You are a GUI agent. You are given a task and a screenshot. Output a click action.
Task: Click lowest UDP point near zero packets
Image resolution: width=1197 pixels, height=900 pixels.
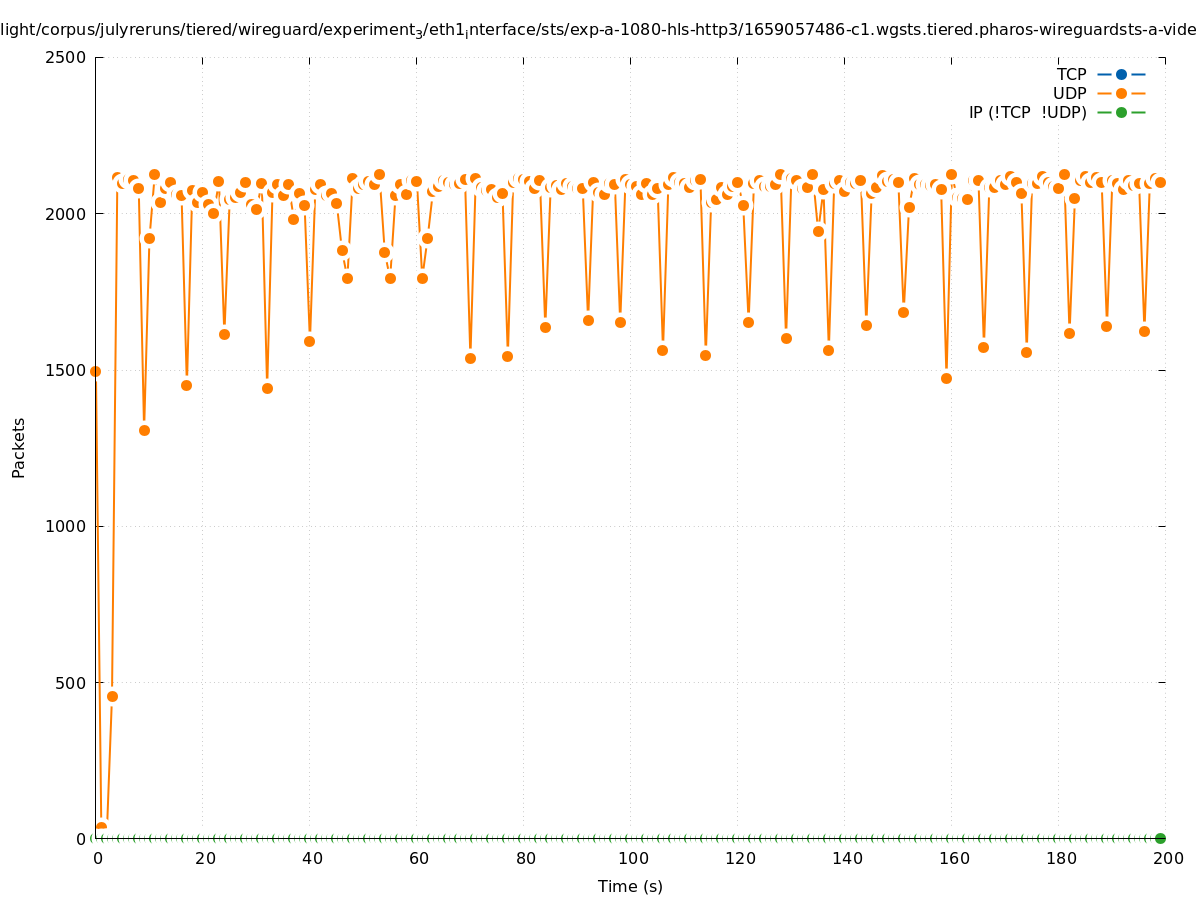(101, 827)
